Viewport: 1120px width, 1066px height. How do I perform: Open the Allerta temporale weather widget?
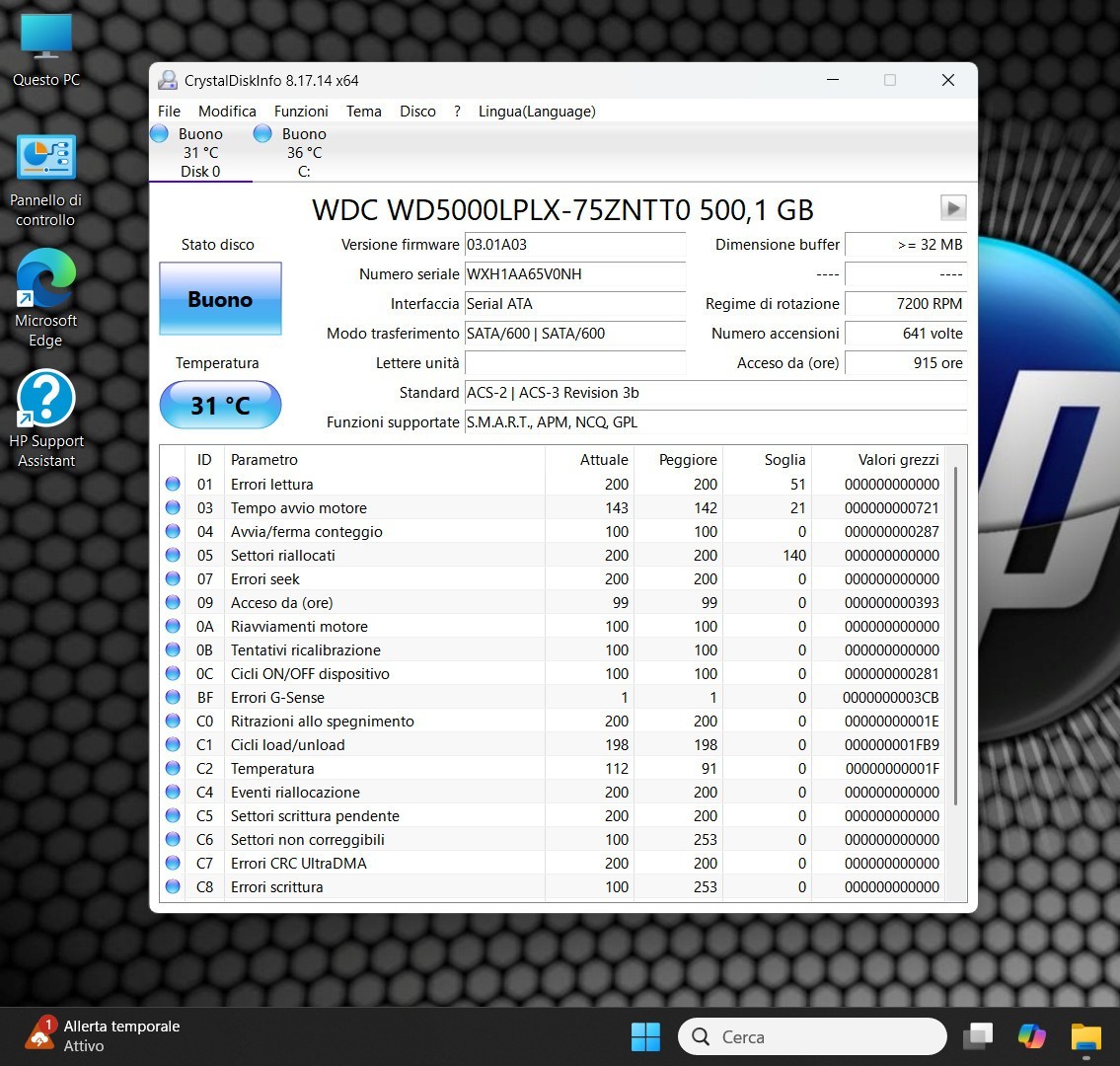102,1036
